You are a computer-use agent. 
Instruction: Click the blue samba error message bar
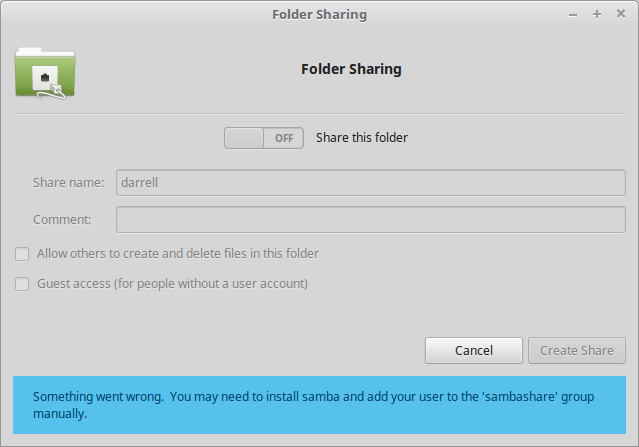coord(319,405)
